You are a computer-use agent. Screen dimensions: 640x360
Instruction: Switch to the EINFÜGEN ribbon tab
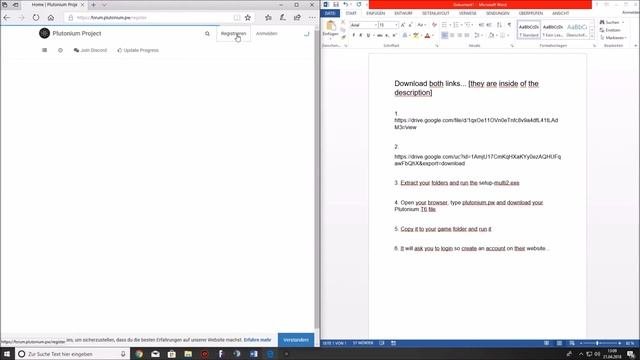pyautogui.click(x=376, y=13)
